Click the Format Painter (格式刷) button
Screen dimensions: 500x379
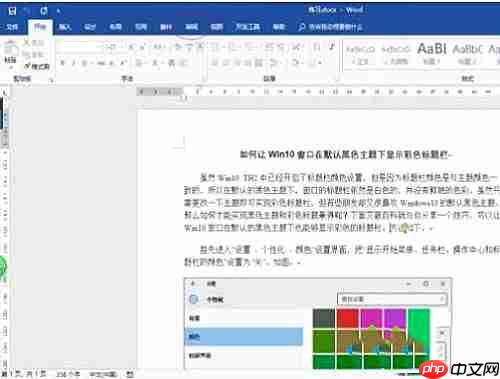click(37, 66)
